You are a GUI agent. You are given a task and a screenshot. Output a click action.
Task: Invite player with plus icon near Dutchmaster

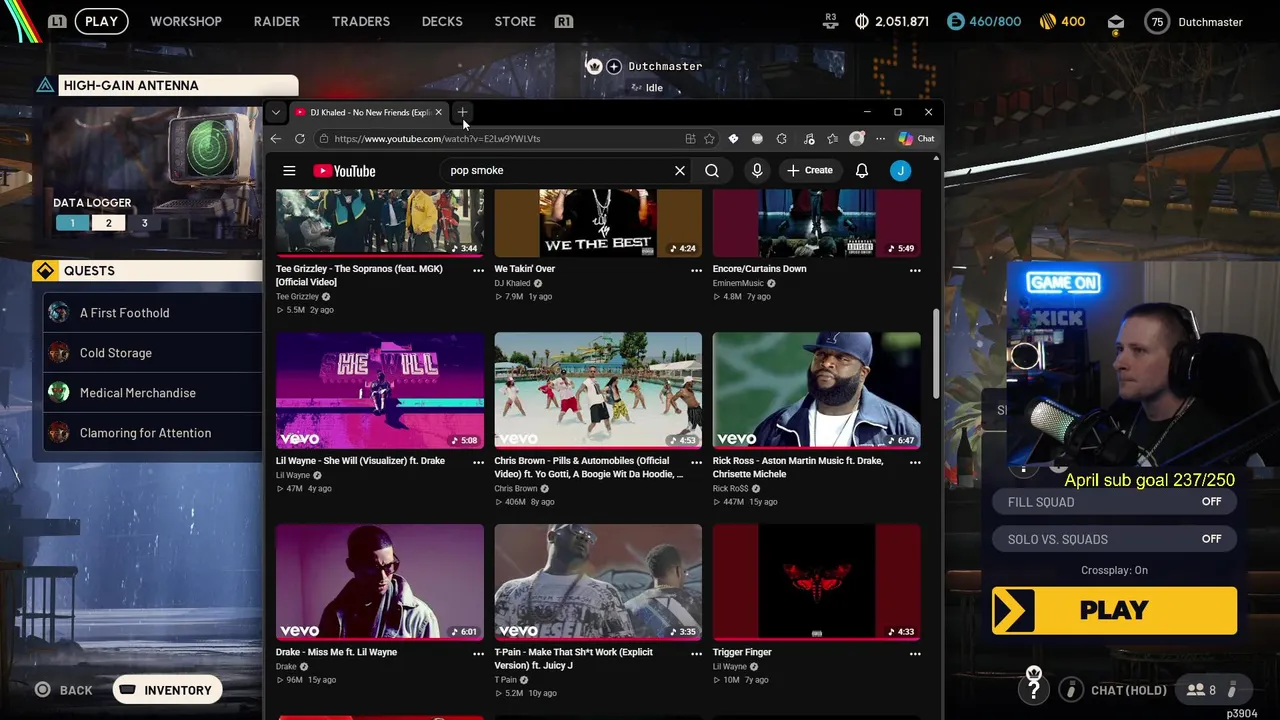pyautogui.click(x=614, y=66)
